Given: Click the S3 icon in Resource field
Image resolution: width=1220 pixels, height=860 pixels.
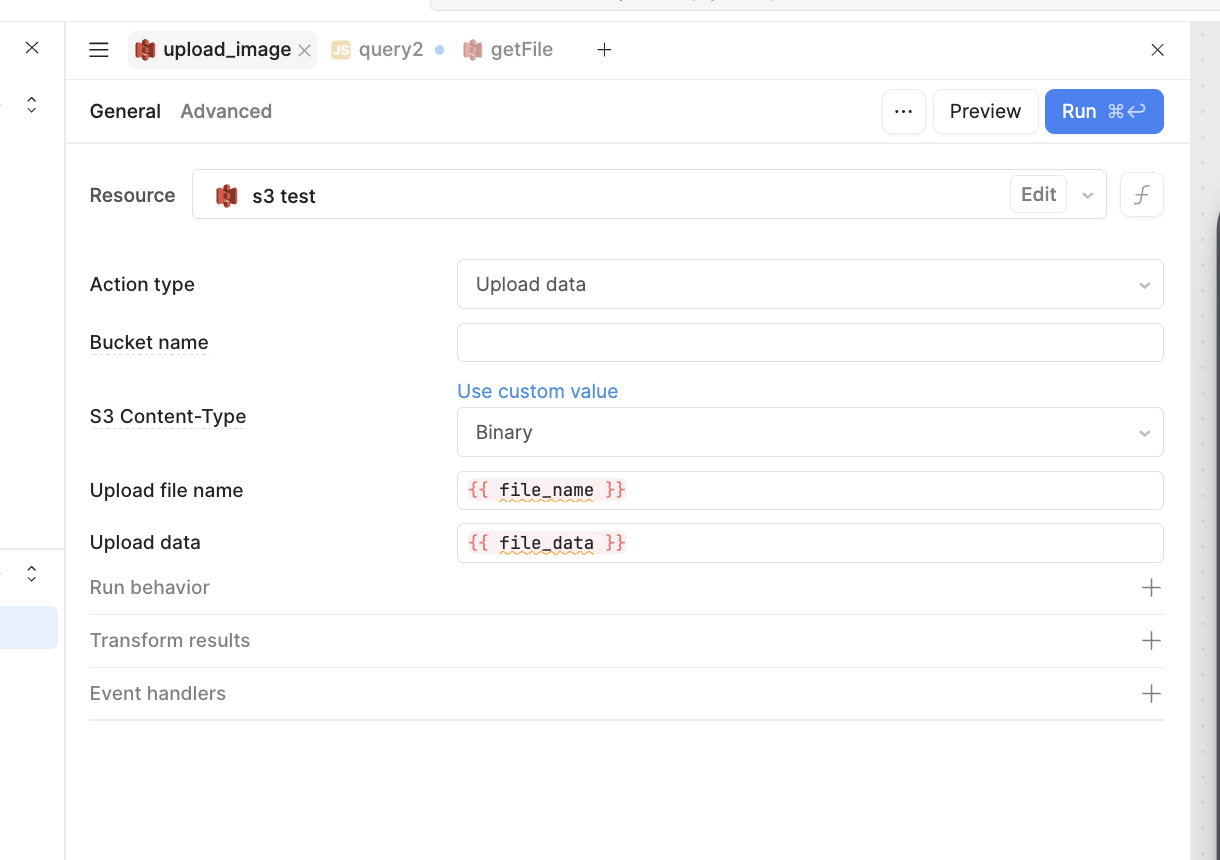Looking at the screenshot, I should point(227,196).
